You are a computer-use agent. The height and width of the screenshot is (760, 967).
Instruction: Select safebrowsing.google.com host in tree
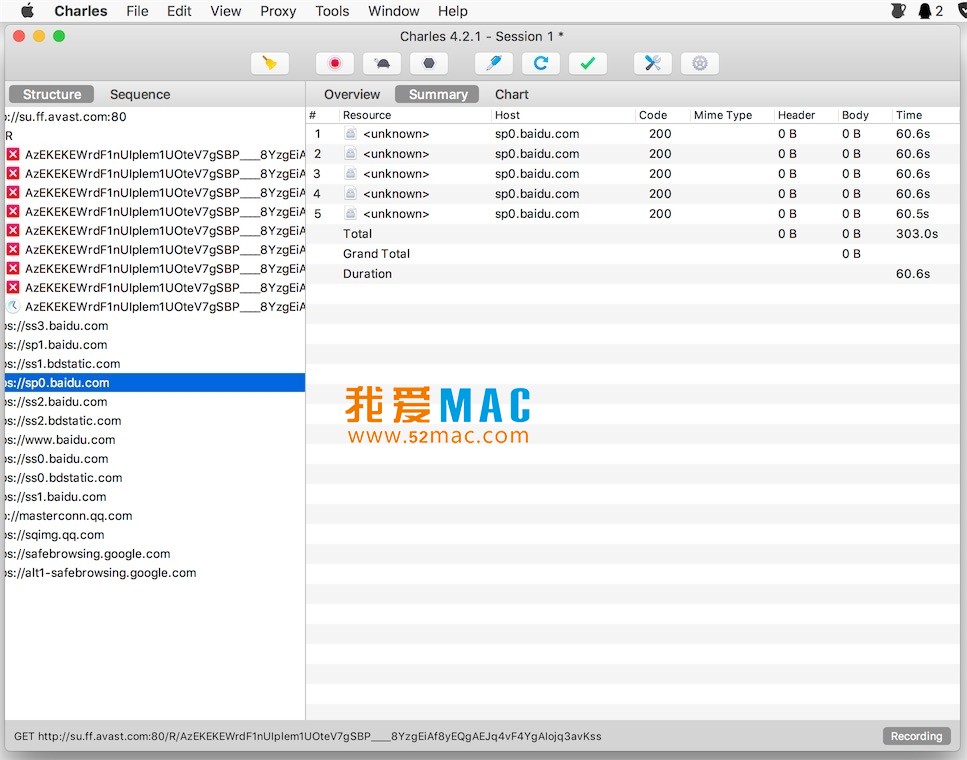88,554
